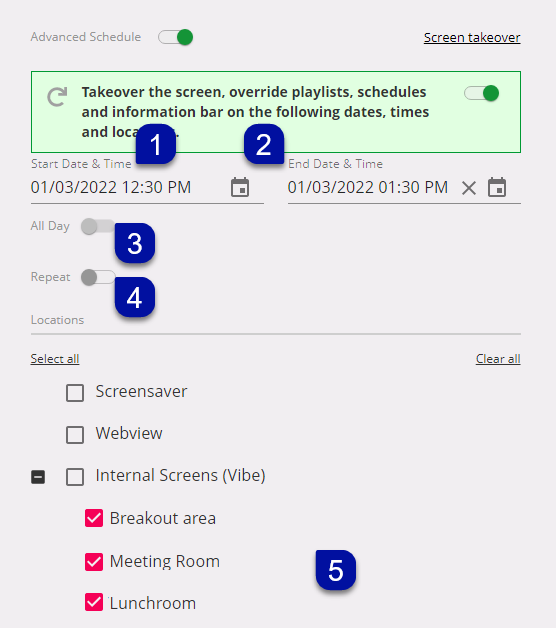Viewport: 556px width, 628px height.
Task: Click the circular repeat arrow icon in banner
Action: coord(57,97)
